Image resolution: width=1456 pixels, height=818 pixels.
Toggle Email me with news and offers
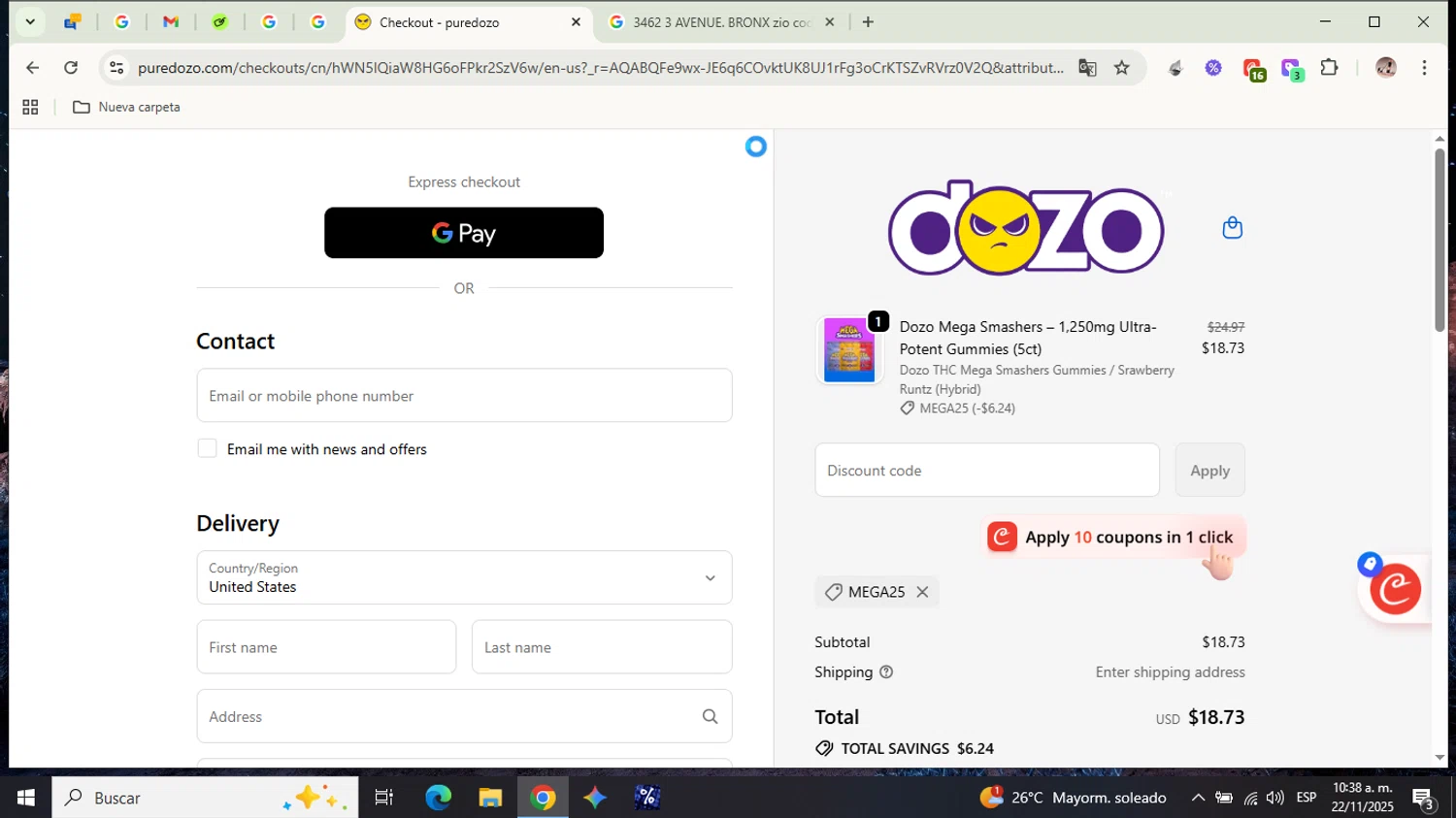coord(207,448)
